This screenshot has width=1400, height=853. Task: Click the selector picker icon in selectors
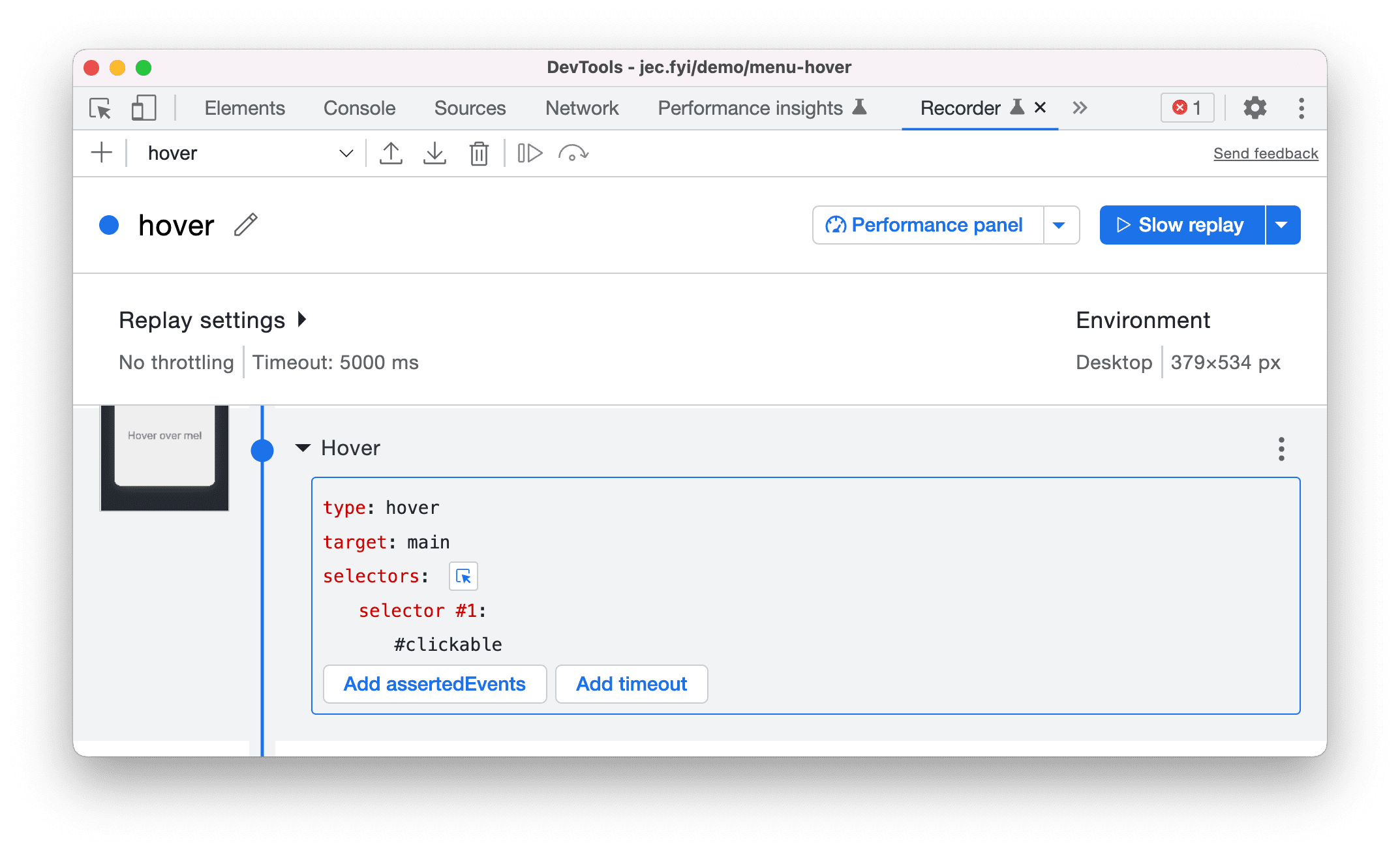point(463,577)
